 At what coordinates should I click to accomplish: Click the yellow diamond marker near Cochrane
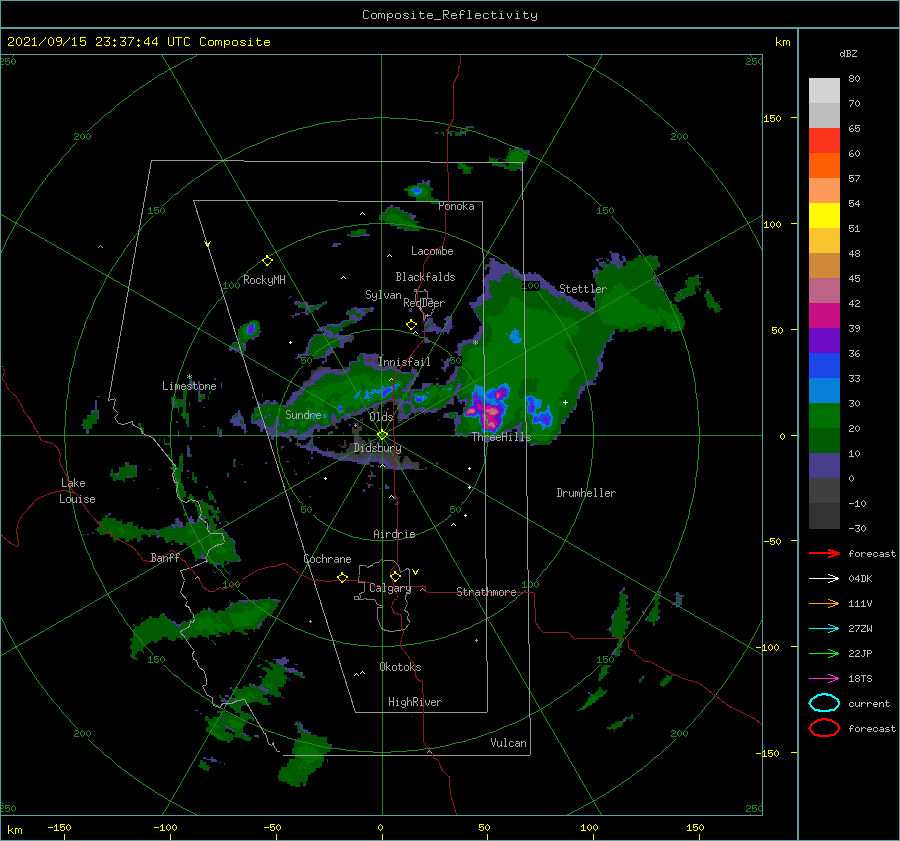tap(343, 577)
